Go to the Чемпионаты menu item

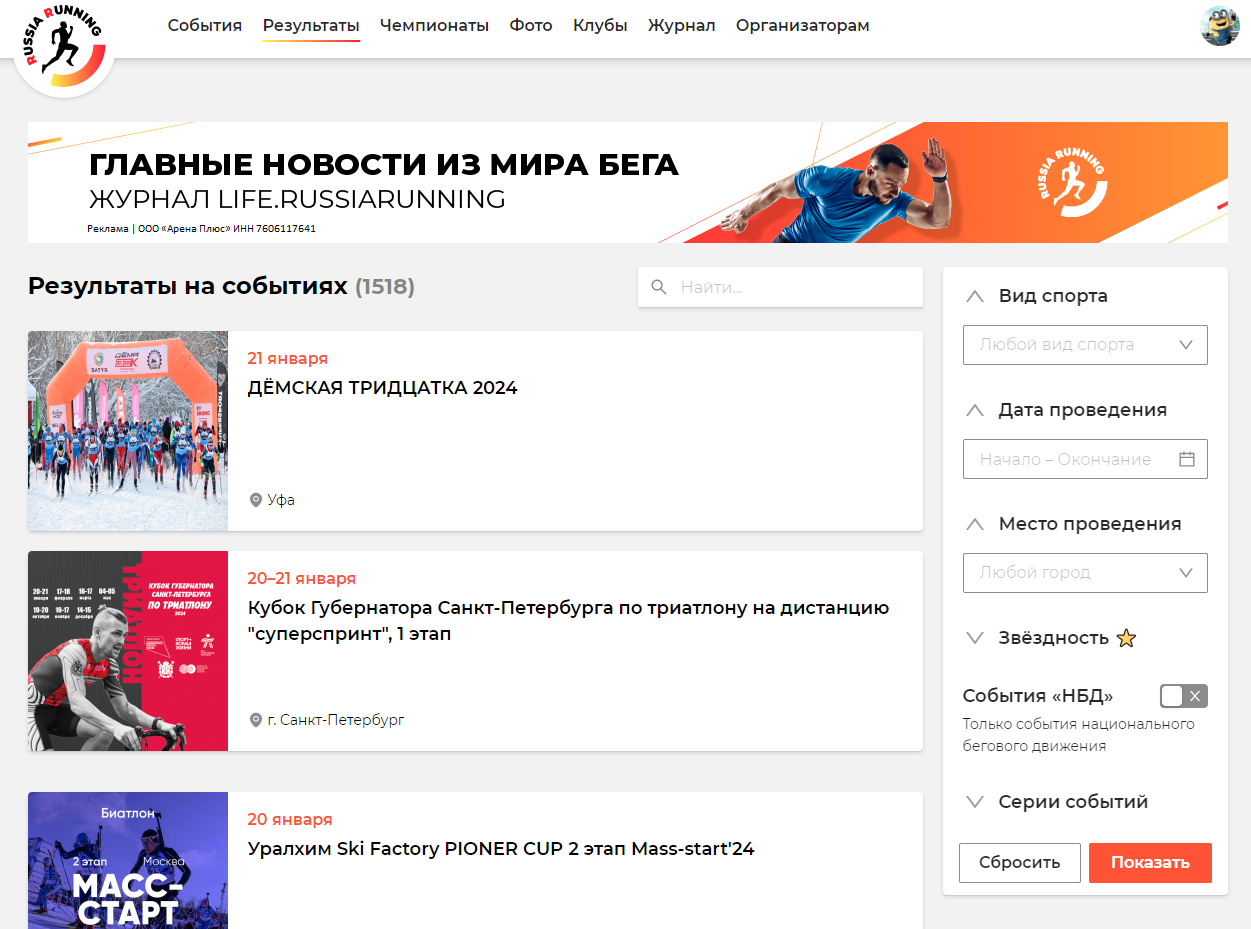click(x=434, y=26)
